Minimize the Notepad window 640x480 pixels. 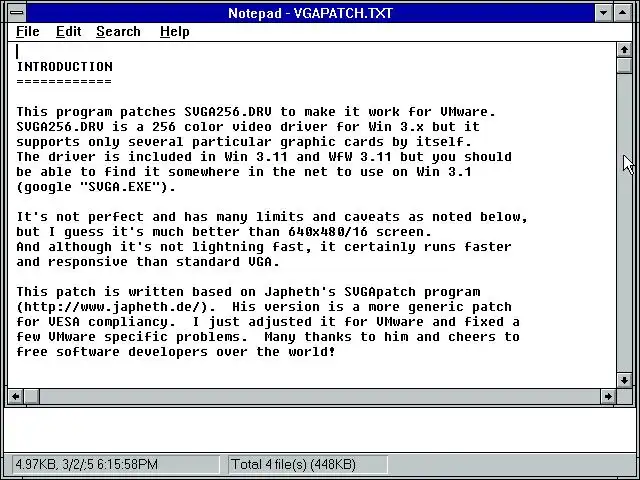[603, 13]
